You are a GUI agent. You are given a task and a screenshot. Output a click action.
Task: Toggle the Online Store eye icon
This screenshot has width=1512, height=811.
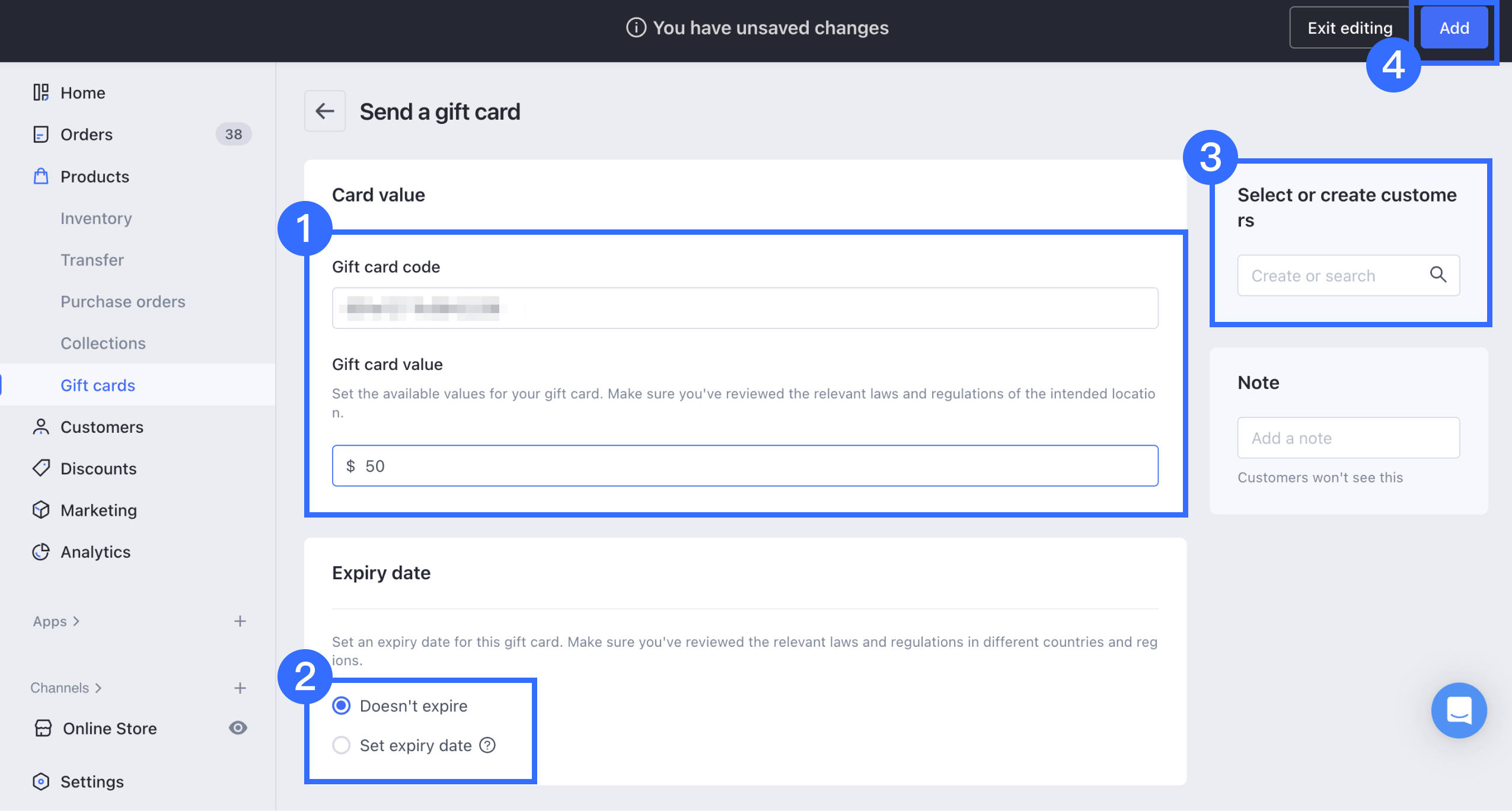pos(238,727)
